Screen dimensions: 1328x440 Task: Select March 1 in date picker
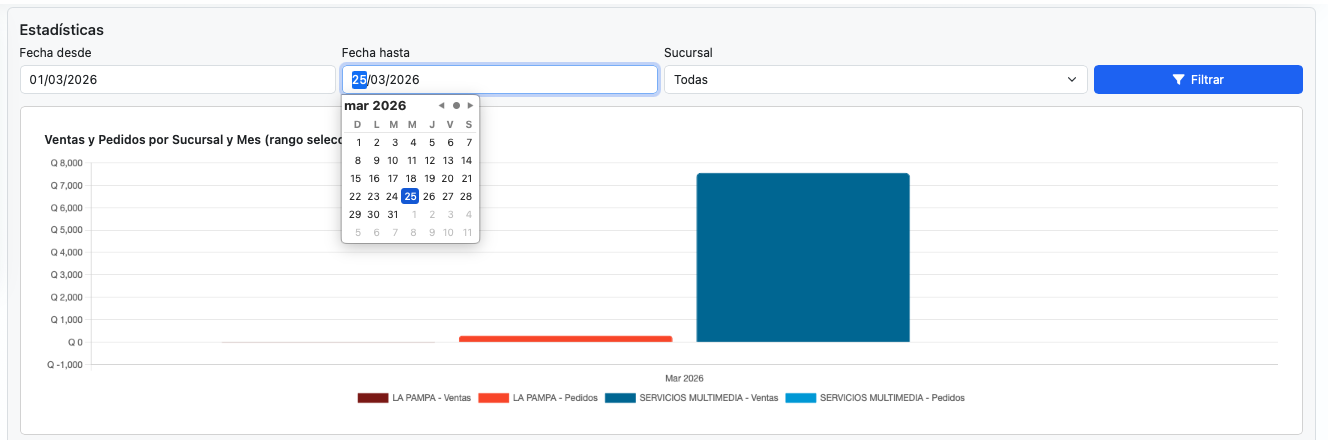(x=359, y=142)
